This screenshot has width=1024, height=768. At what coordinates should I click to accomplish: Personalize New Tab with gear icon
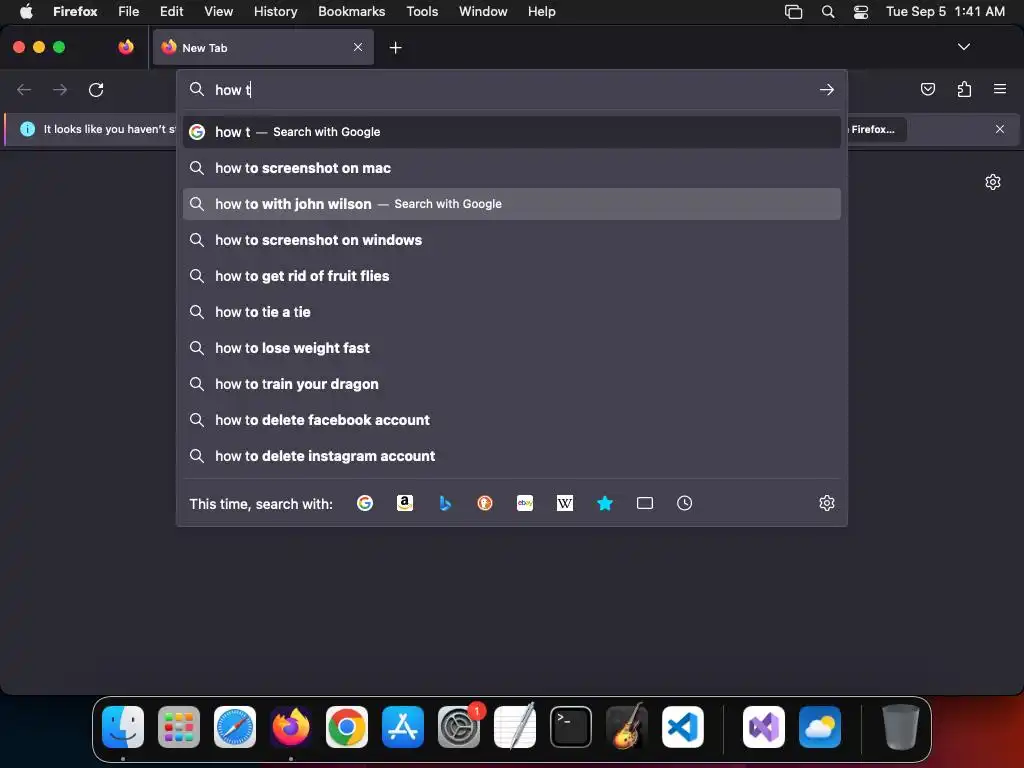tap(993, 182)
